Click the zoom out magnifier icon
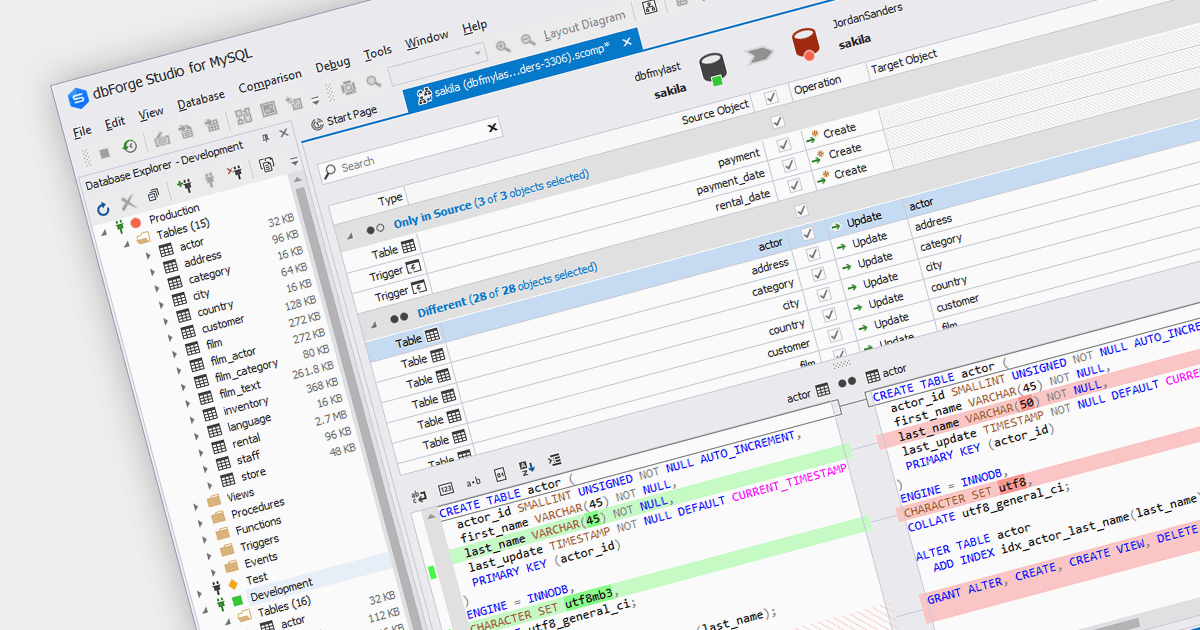This screenshot has height=630, width=1200. [x=527, y=40]
